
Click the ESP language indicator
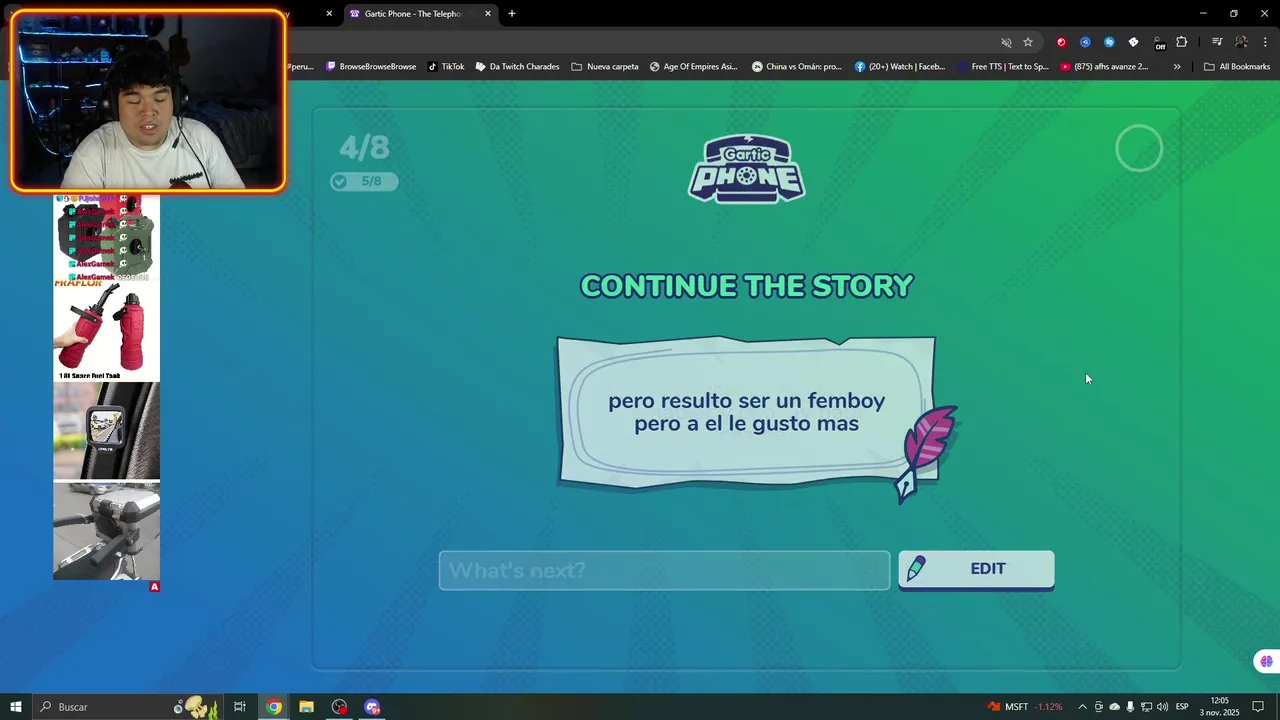(x=1182, y=707)
